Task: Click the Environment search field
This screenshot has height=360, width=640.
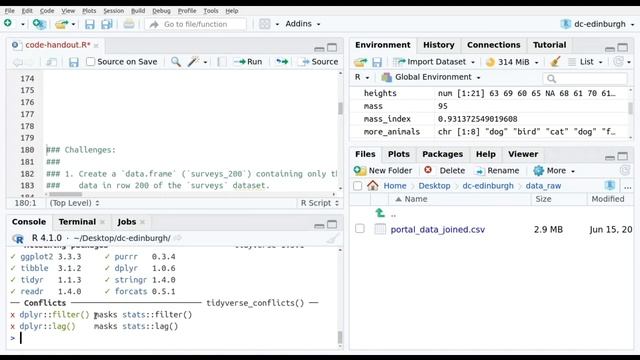Action: [585, 78]
